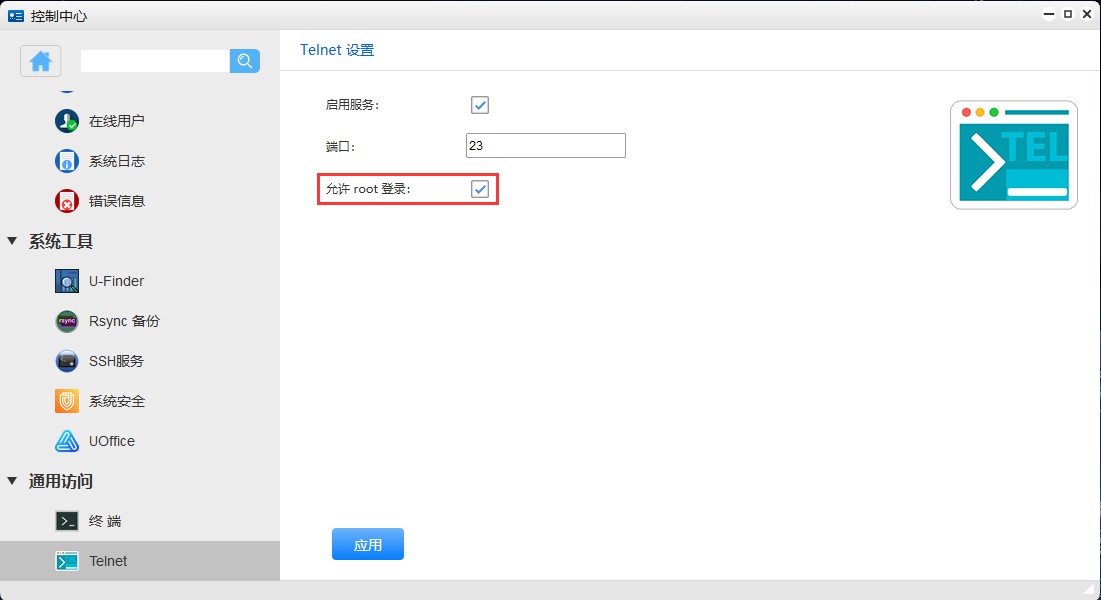Switch to the Telnet 设置 page header
The height and width of the screenshot is (600, 1101).
pyautogui.click(x=336, y=49)
